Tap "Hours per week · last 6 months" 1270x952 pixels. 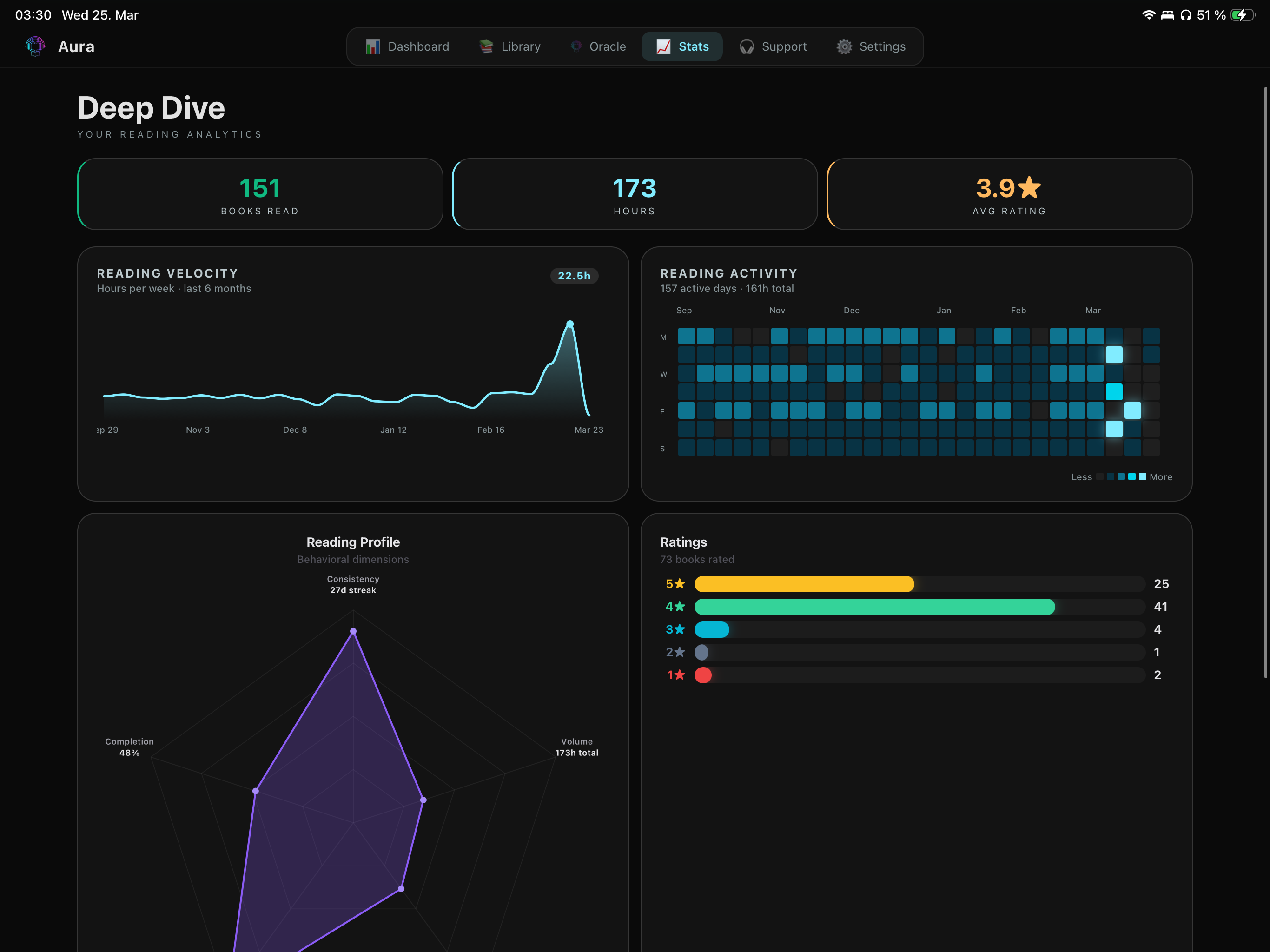coord(174,288)
